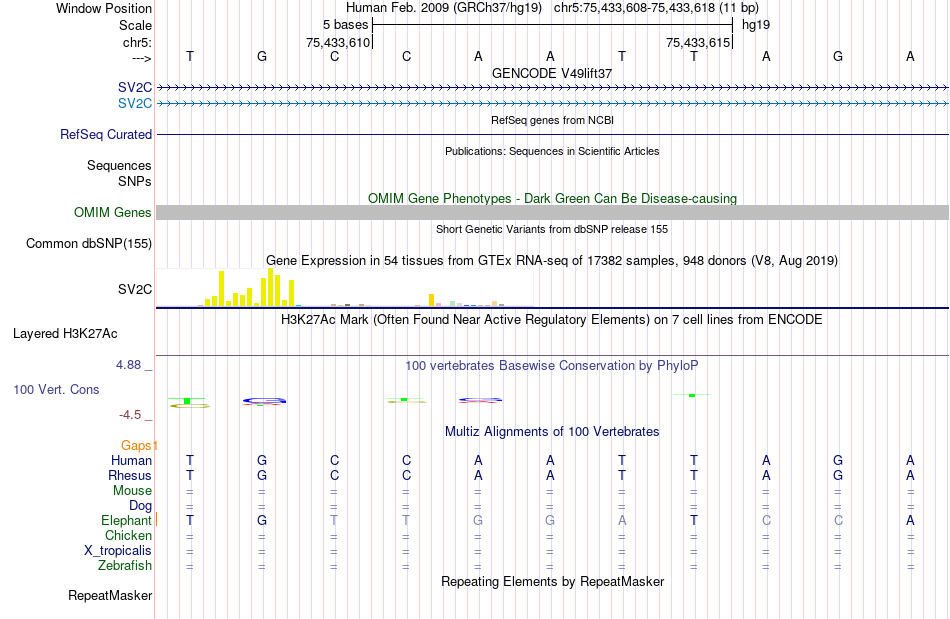Open the H3K27Ac Mark track title
This screenshot has height=619, width=950.
(x=552, y=319)
